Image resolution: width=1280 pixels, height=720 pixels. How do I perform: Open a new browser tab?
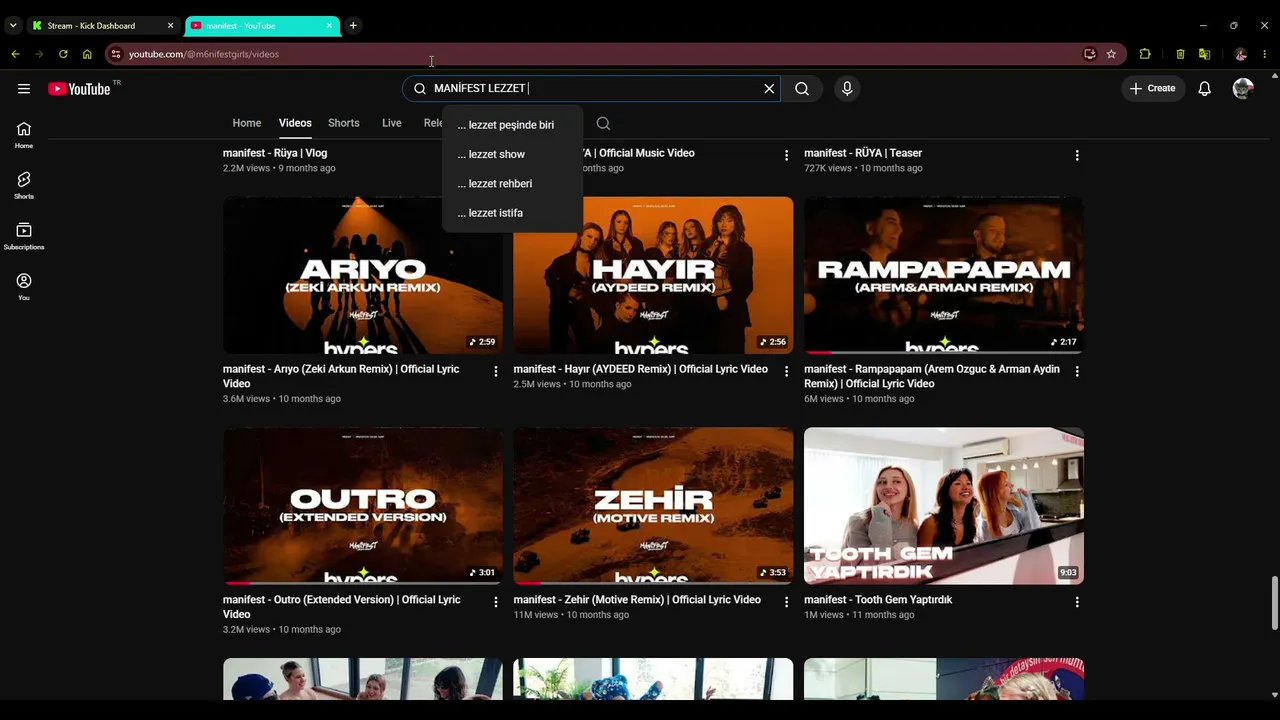click(x=353, y=25)
